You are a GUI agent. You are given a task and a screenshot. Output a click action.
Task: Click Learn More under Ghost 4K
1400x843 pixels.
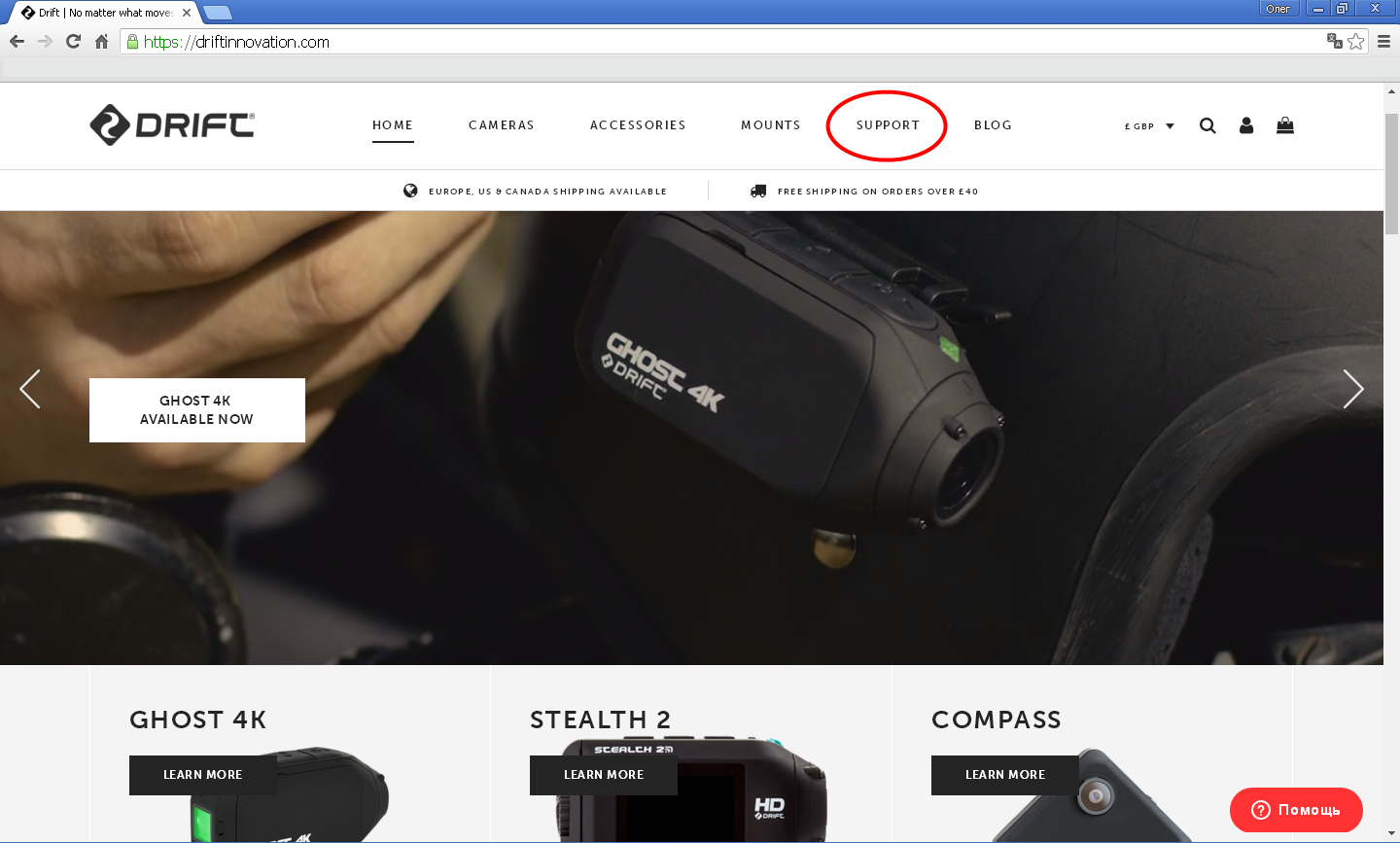(203, 775)
